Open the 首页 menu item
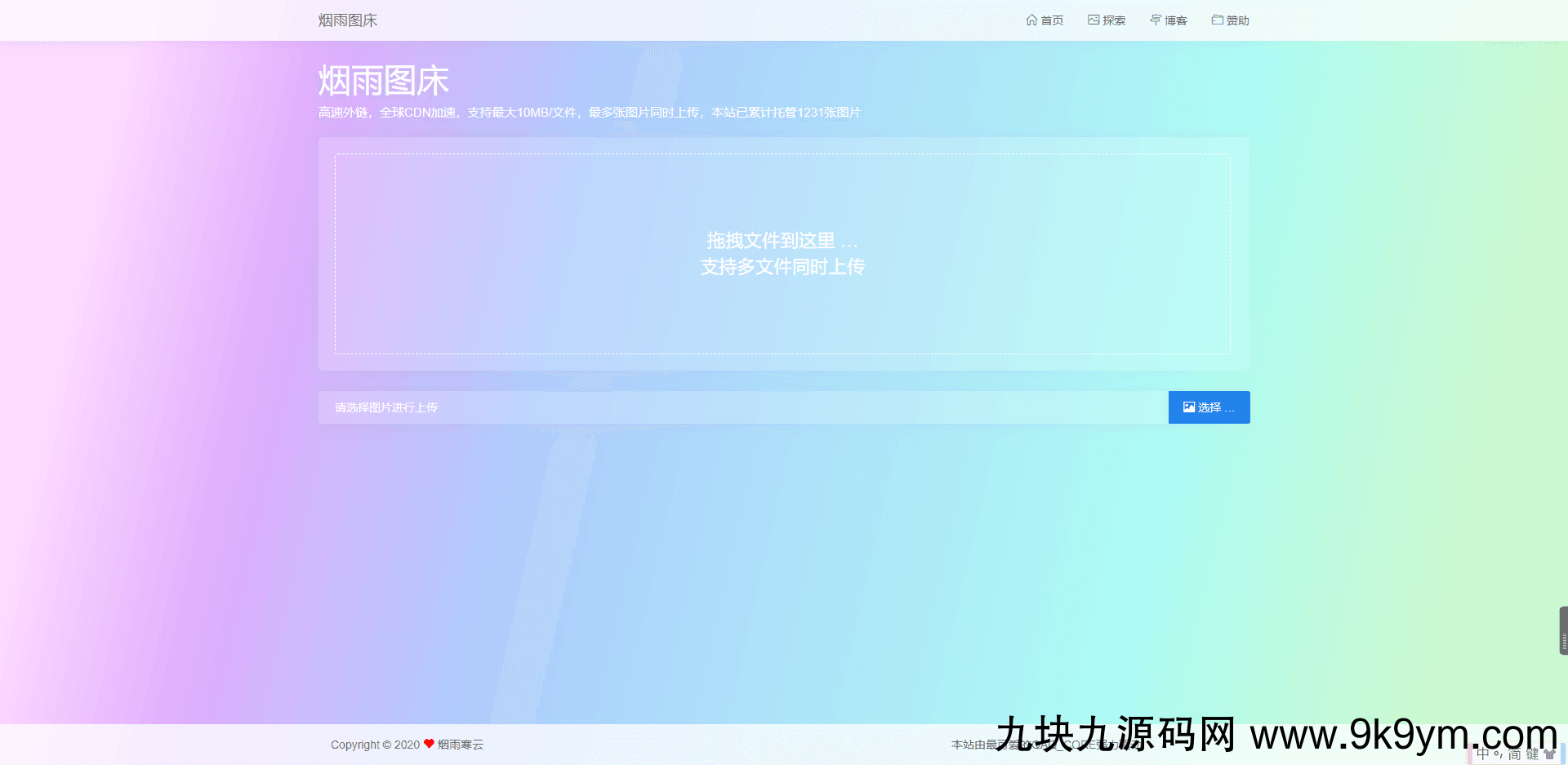Viewport: 1568px width, 765px height. point(1052,20)
